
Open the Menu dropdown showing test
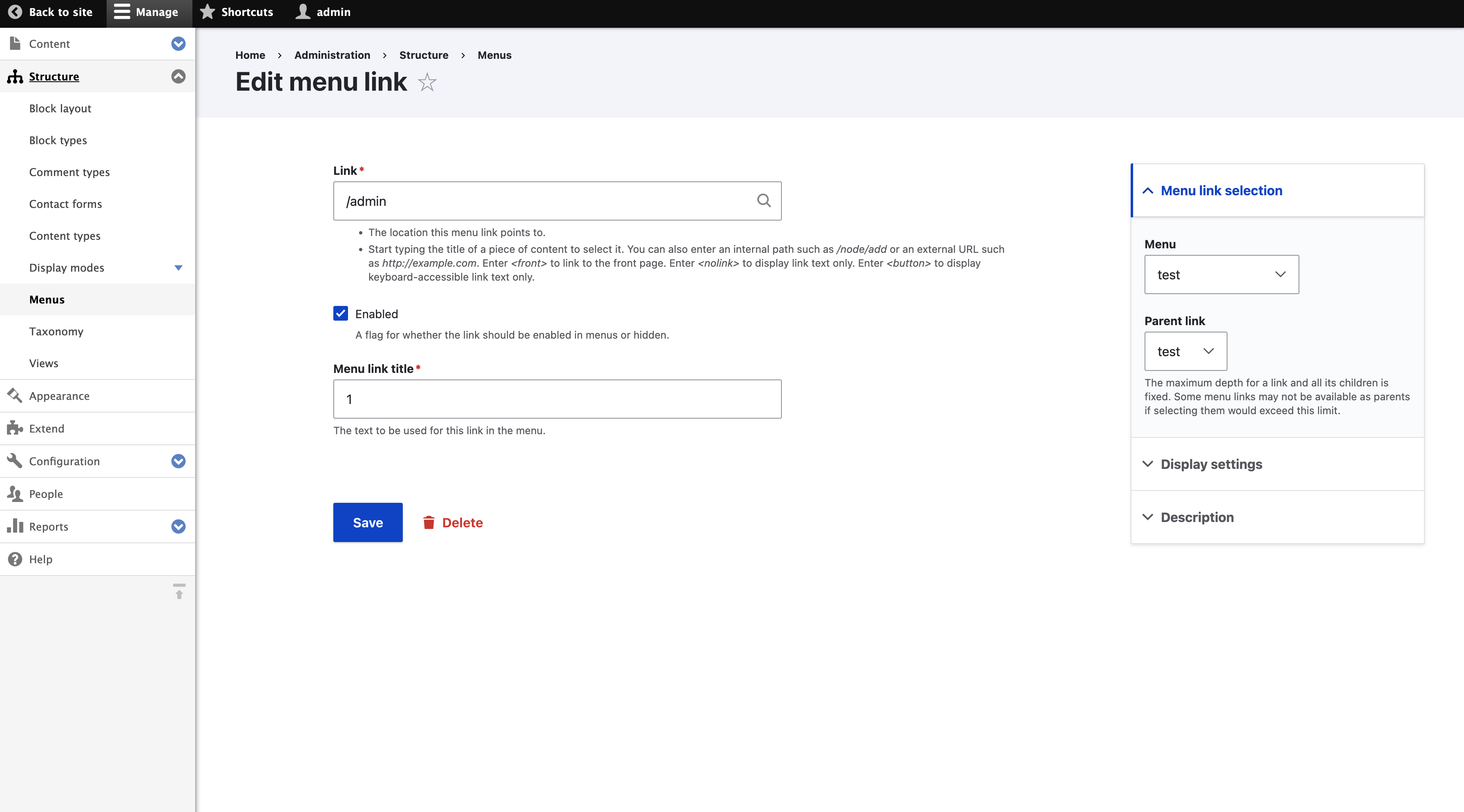1221,274
